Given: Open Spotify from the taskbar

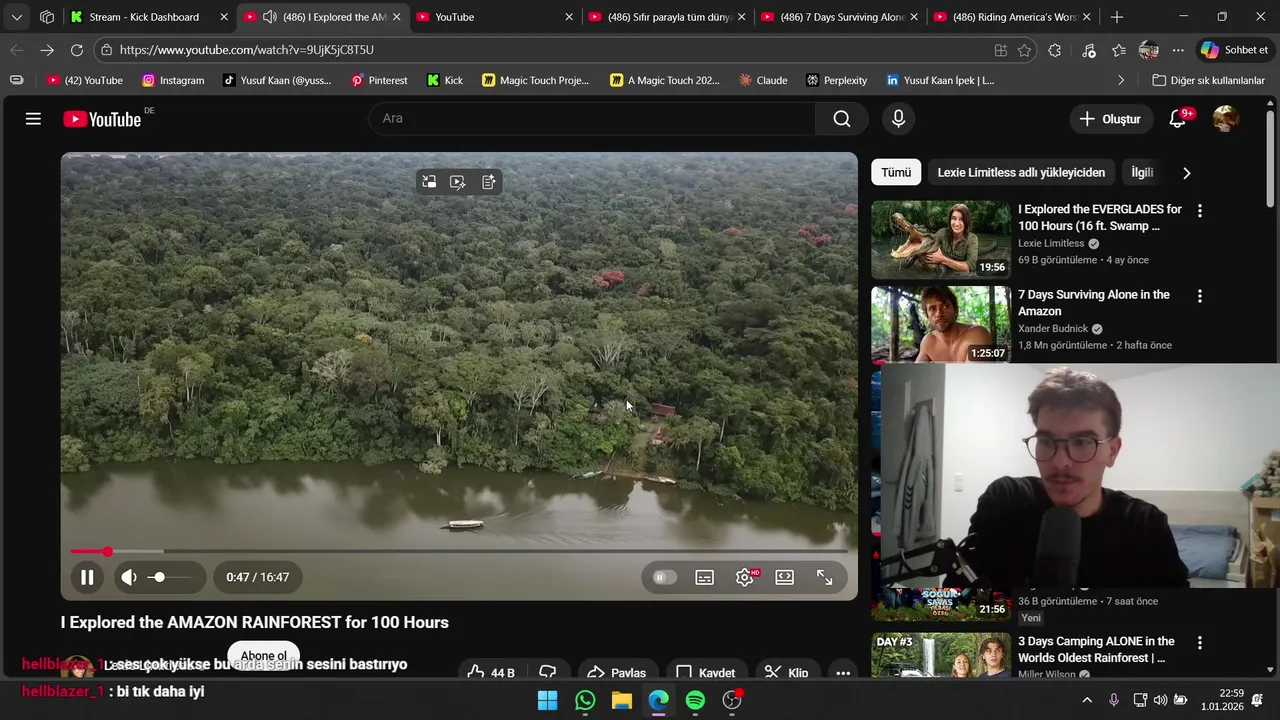Looking at the screenshot, I should pos(695,700).
